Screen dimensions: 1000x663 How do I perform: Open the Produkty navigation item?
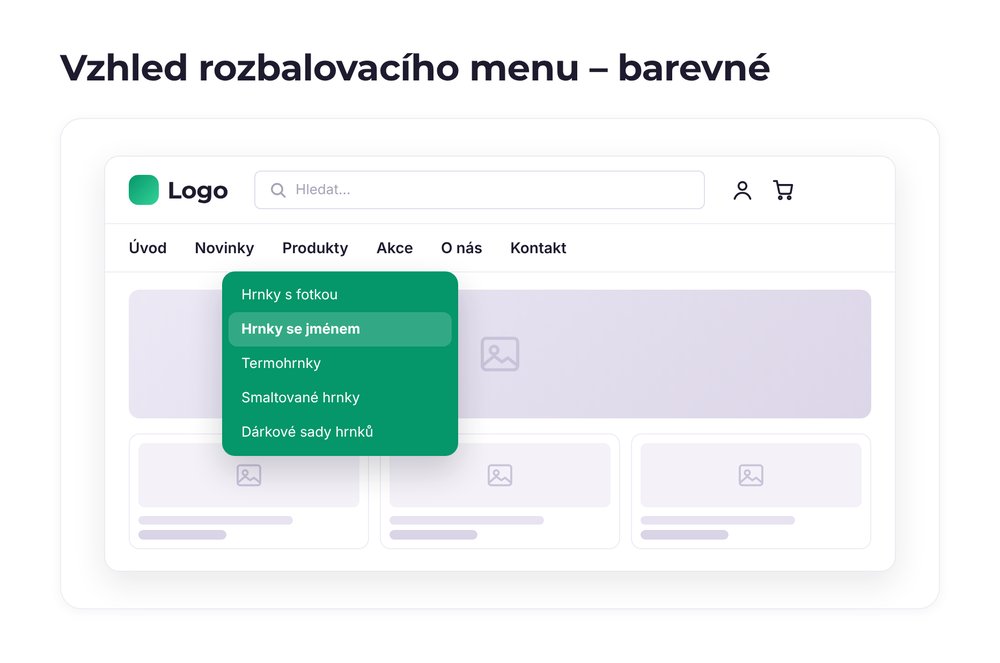pos(315,248)
